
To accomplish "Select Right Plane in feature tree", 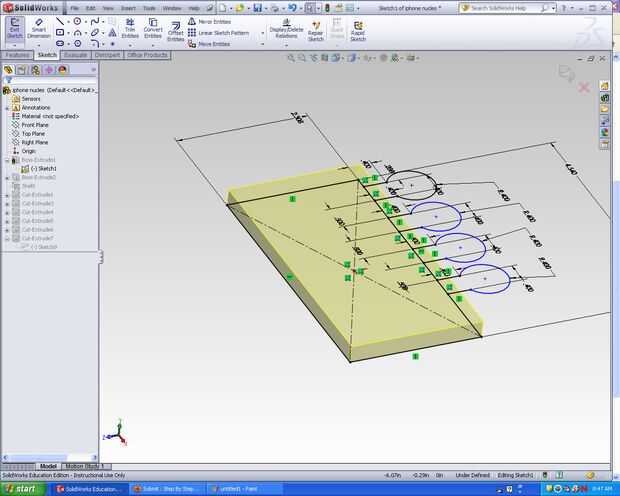I will [x=34, y=142].
